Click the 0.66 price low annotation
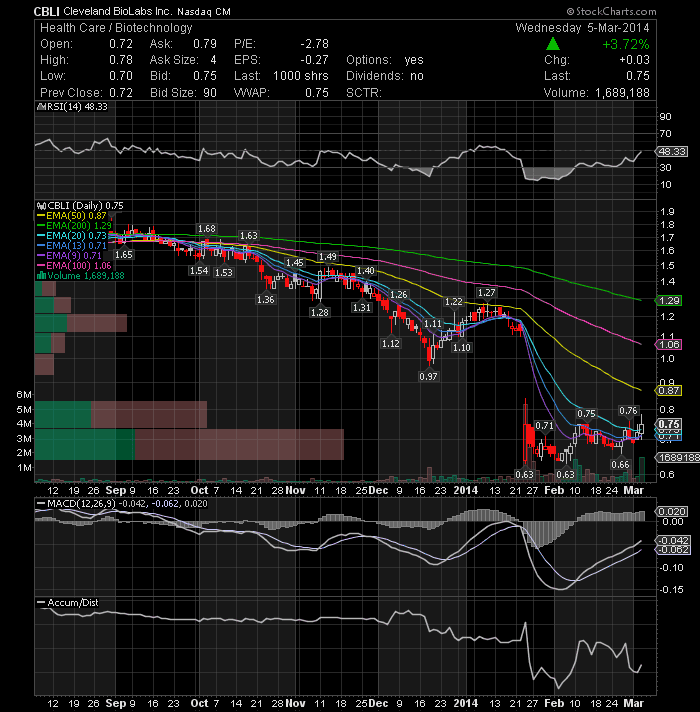The image size is (700, 712). click(620, 465)
